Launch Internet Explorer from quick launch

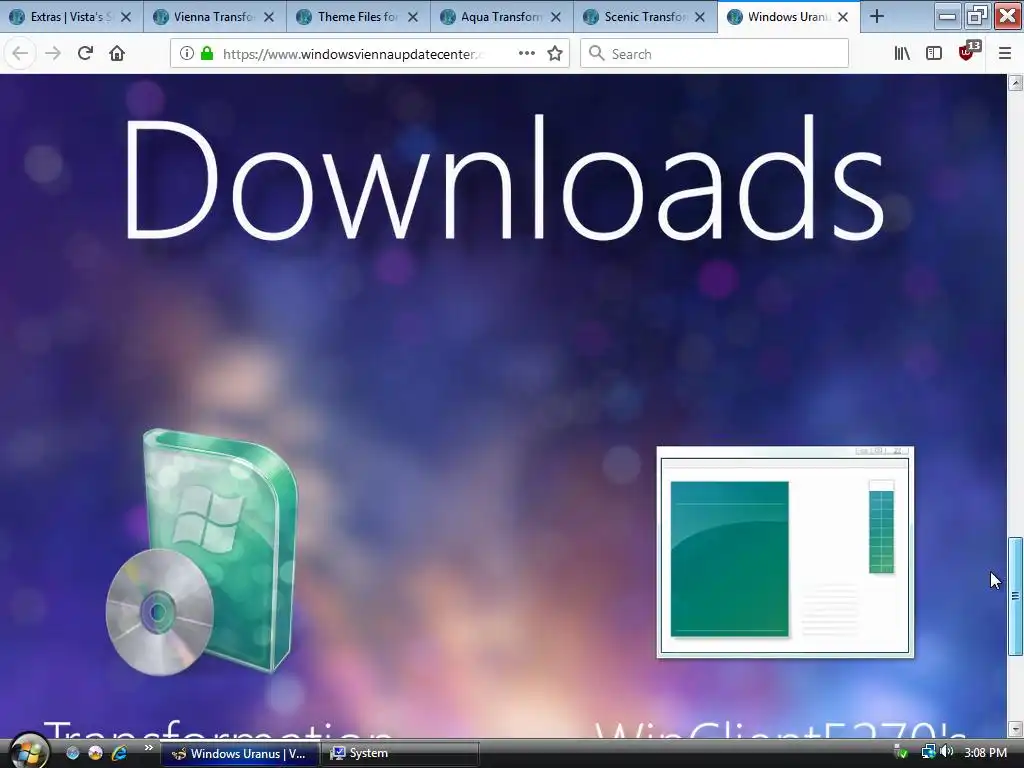click(119, 753)
